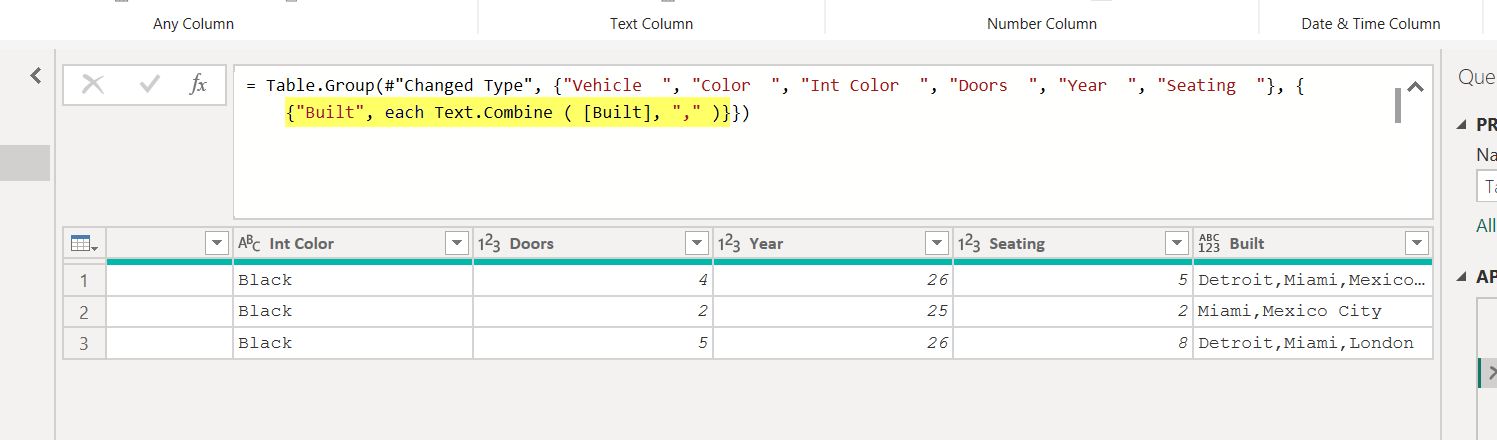Viewport: 1497px width, 440px height.
Task: Click the formula bar vertical scrollbar
Action: click(x=1397, y=105)
